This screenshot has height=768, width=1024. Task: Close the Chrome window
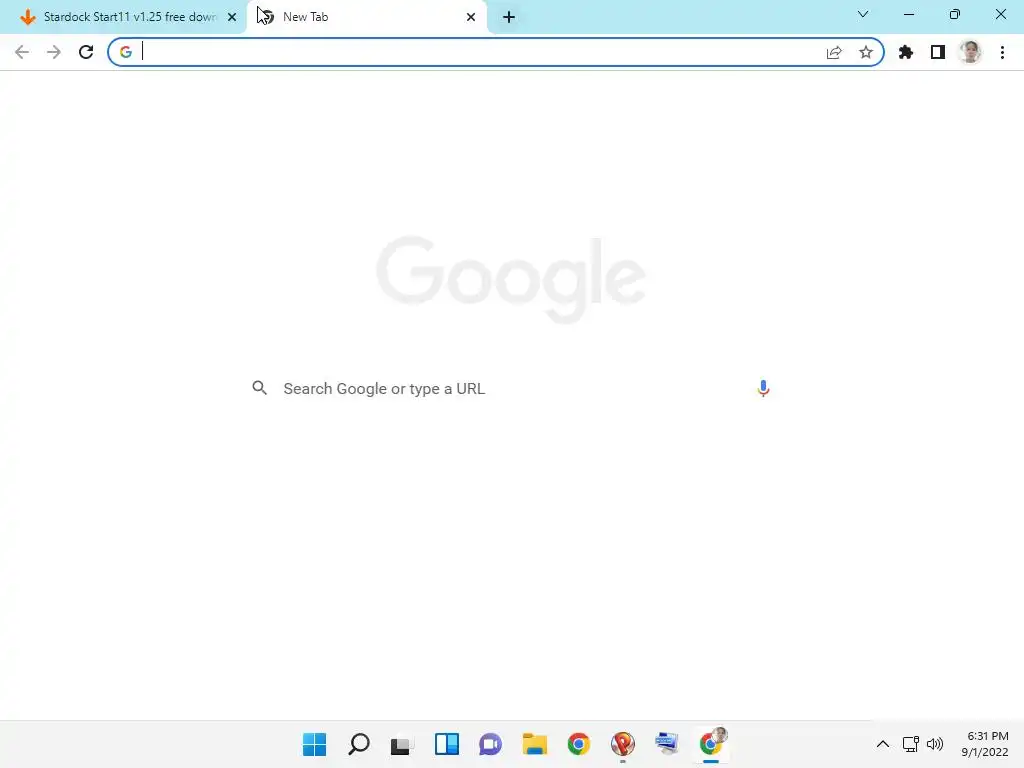[x=1000, y=14]
